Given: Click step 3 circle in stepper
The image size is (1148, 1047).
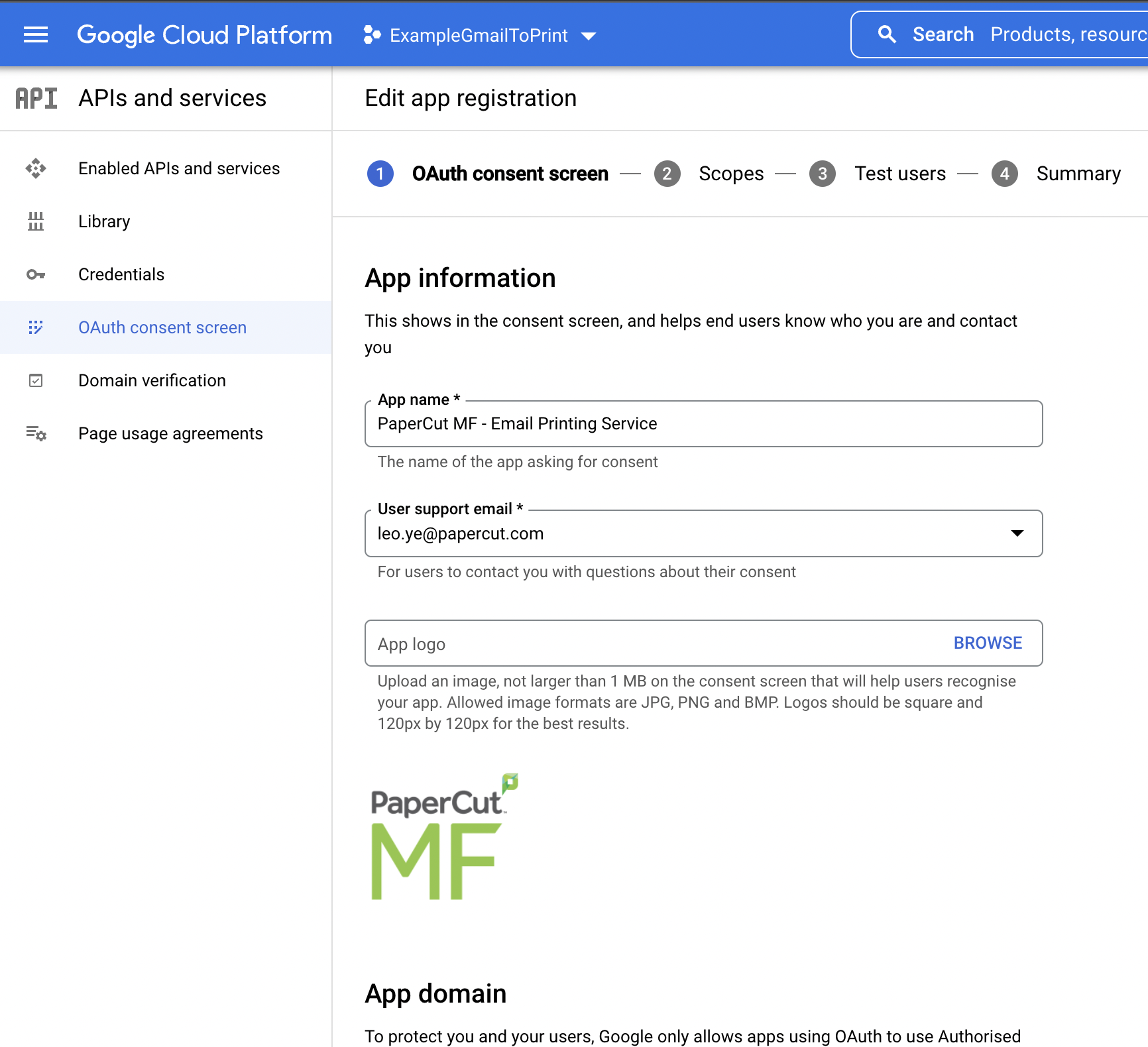Looking at the screenshot, I should [823, 174].
